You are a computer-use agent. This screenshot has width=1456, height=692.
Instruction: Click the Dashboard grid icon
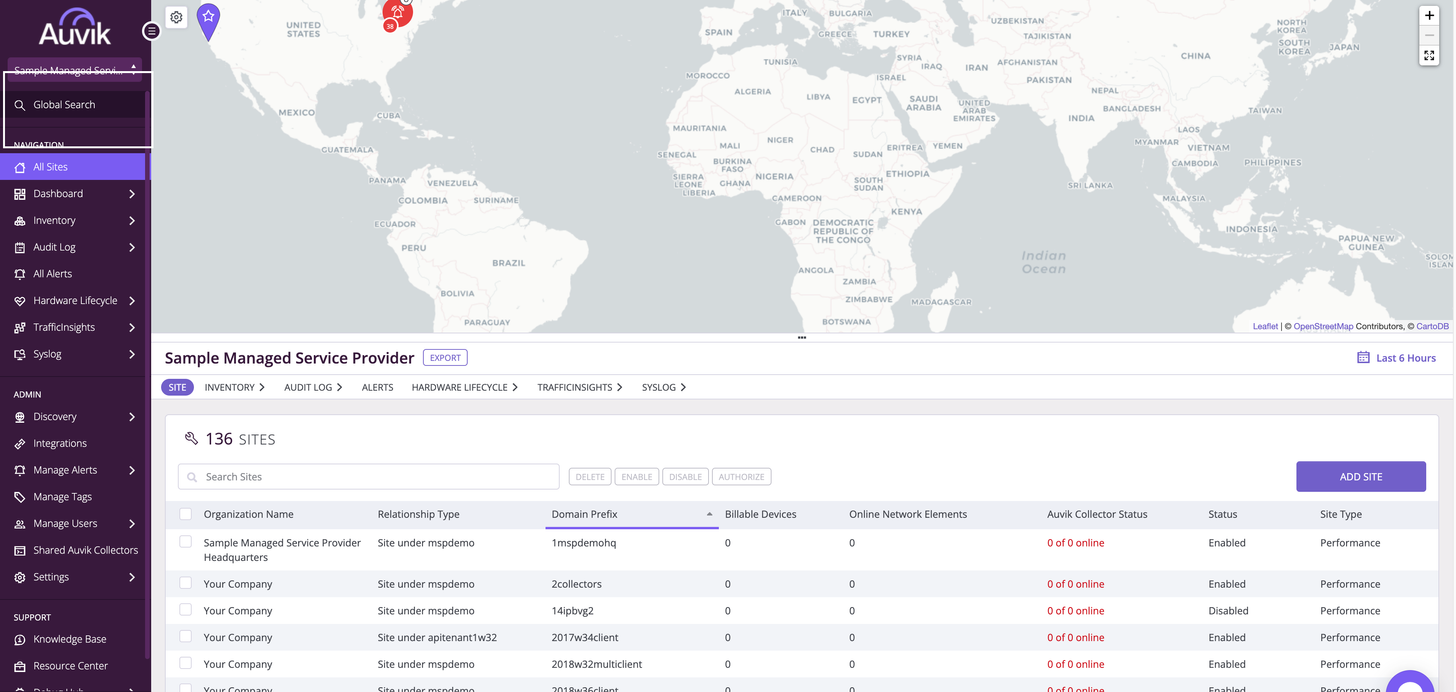[19, 194]
